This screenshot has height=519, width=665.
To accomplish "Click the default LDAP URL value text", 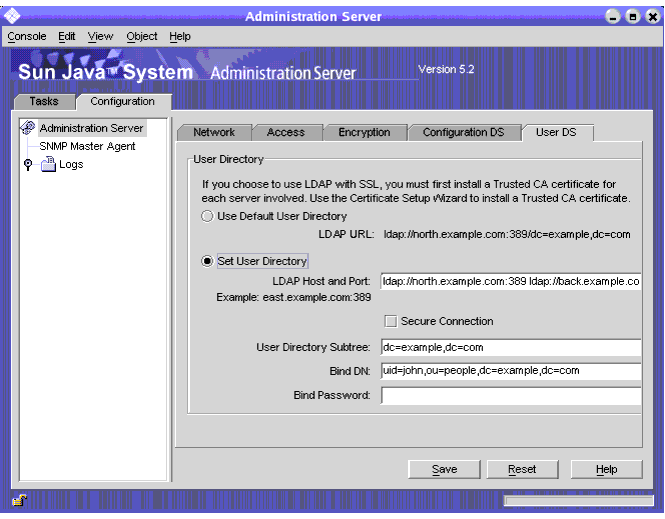I will [507, 234].
